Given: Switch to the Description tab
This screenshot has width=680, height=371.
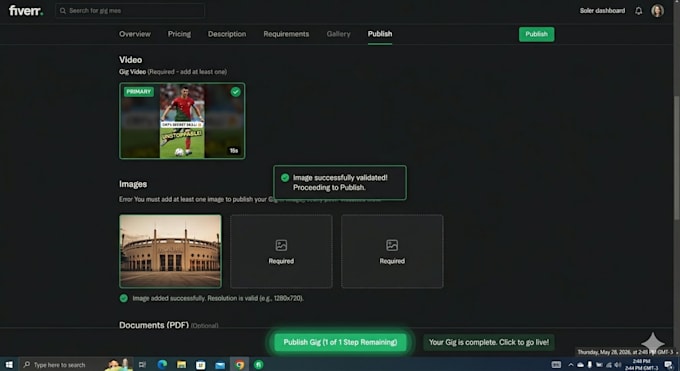Looking at the screenshot, I should (227, 34).
